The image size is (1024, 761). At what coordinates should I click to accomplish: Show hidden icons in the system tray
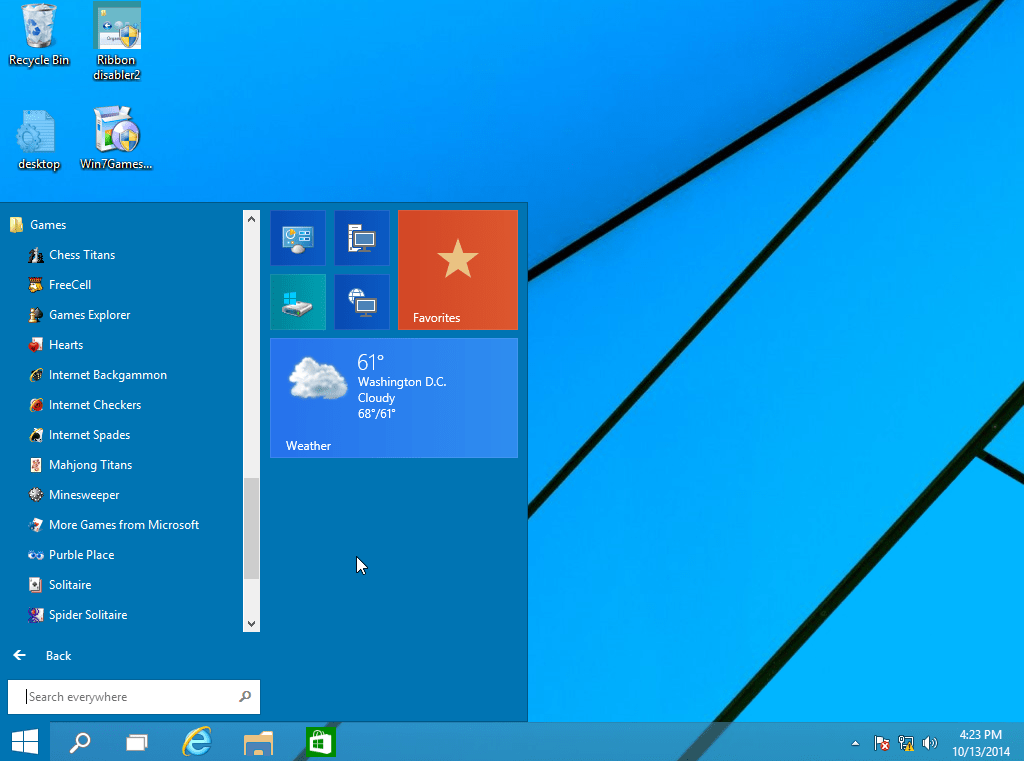point(854,743)
